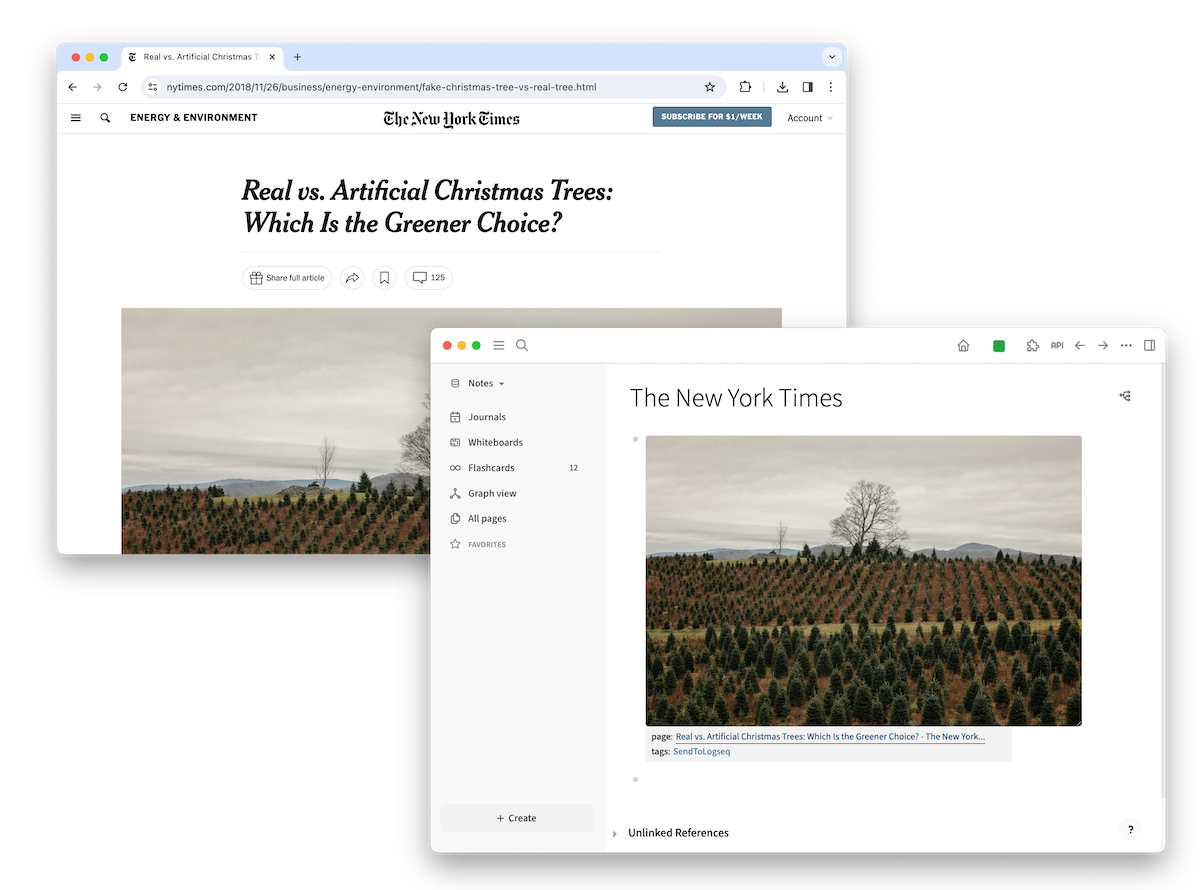The image size is (1200, 890).
Task: Select the Real vs. Artificial Christmas tab
Action: 200,57
